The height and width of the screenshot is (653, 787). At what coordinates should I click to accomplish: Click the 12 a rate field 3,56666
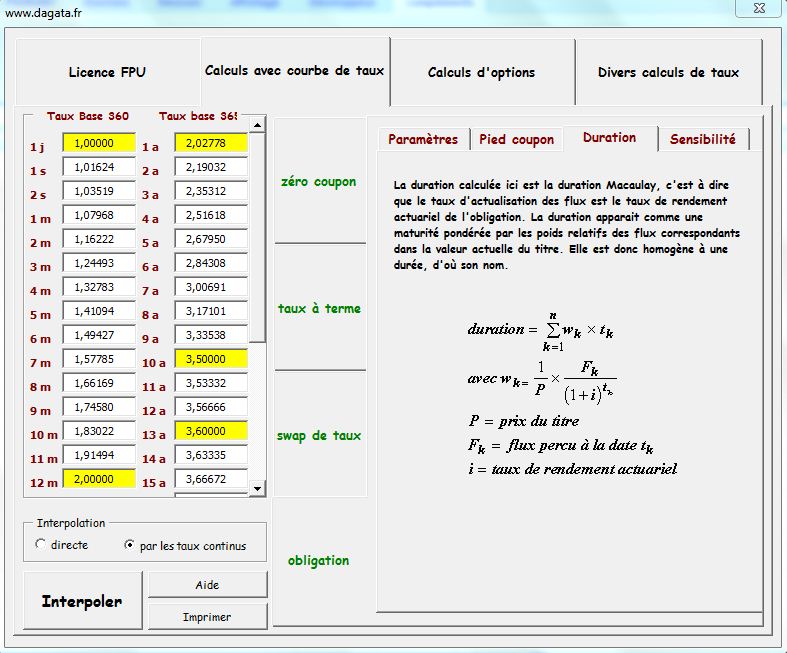tap(211, 407)
